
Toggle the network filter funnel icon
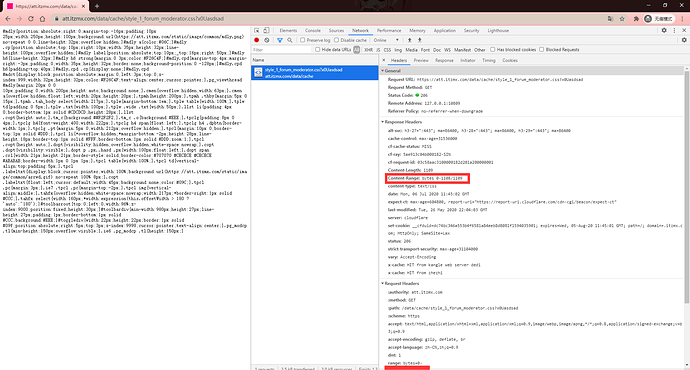point(279,40)
